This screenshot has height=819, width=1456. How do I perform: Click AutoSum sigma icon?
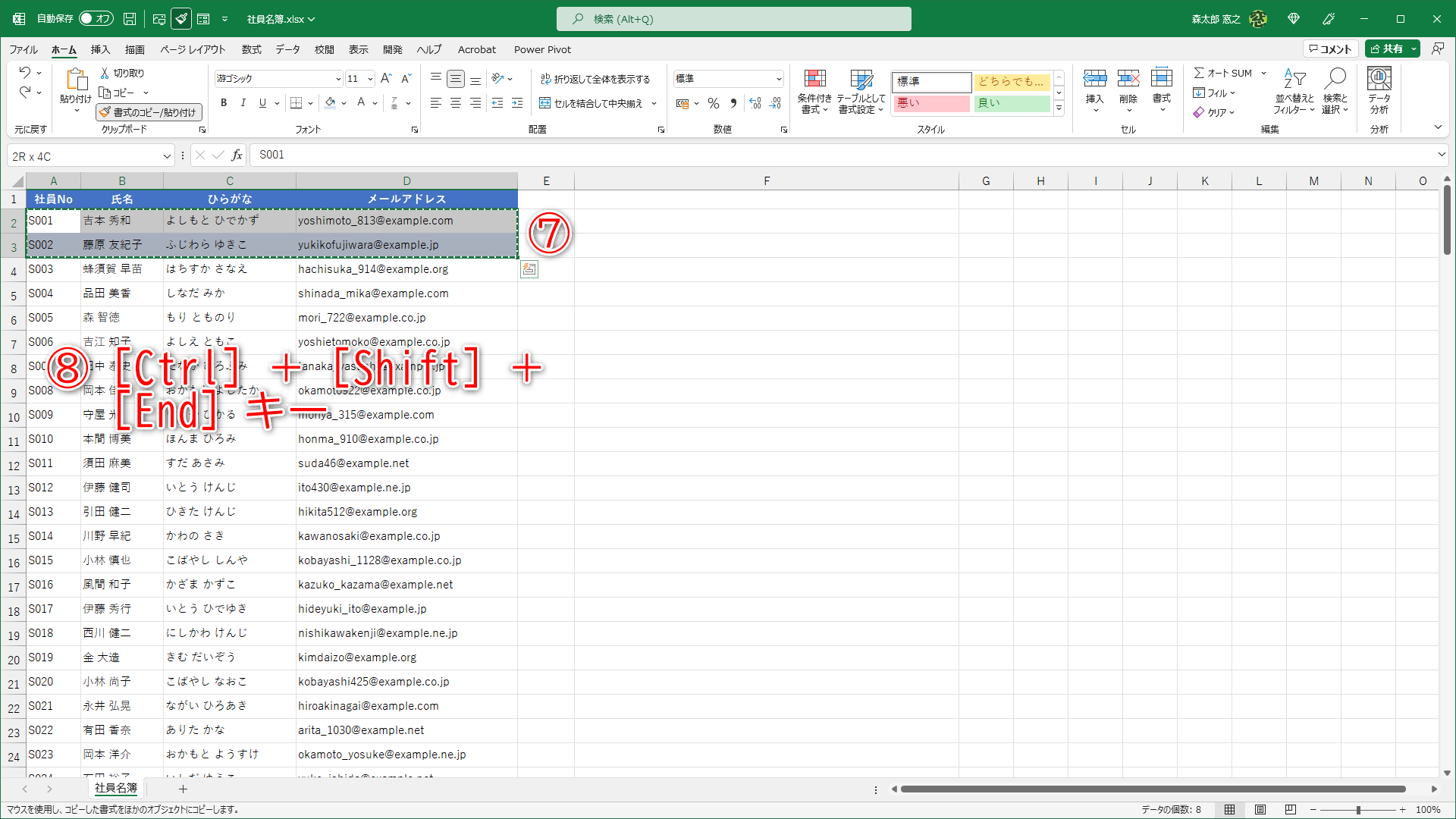pyautogui.click(x=1199, y=73)
